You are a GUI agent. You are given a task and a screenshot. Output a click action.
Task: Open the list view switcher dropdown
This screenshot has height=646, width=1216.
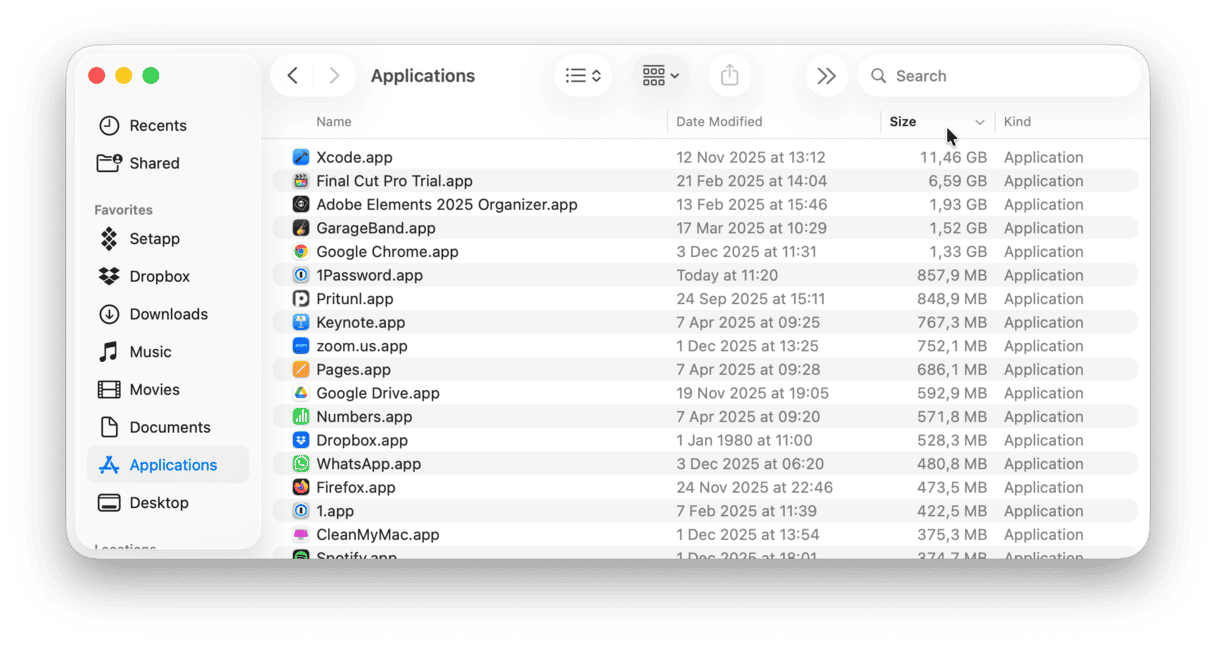[583, 76]
